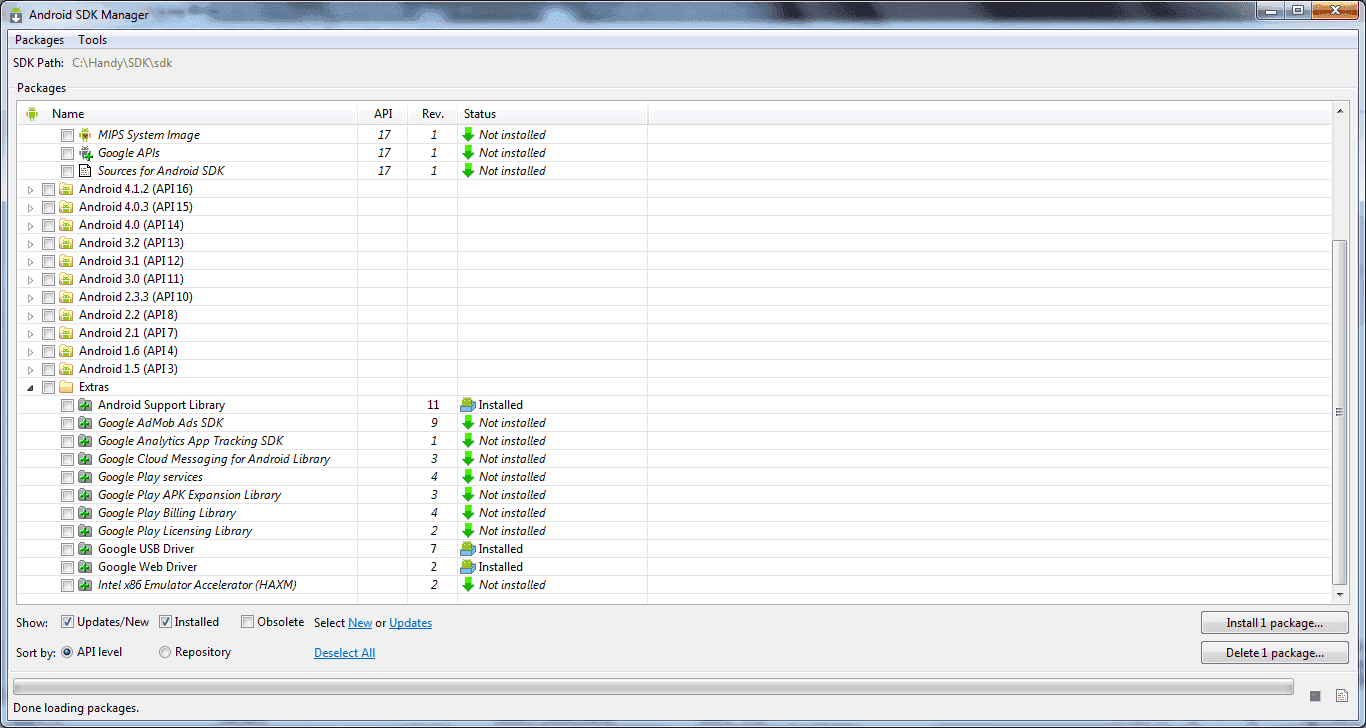Click the Delete 1 package button

click(x=1275, y=653)
